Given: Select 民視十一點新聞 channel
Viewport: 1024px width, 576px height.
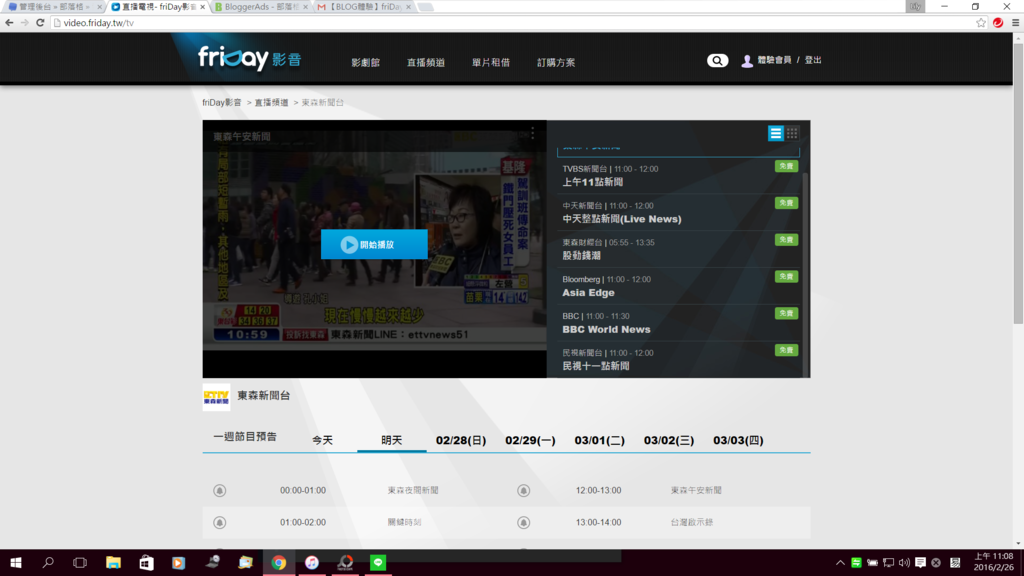Looking at the screenshot, I should point(679,359).
